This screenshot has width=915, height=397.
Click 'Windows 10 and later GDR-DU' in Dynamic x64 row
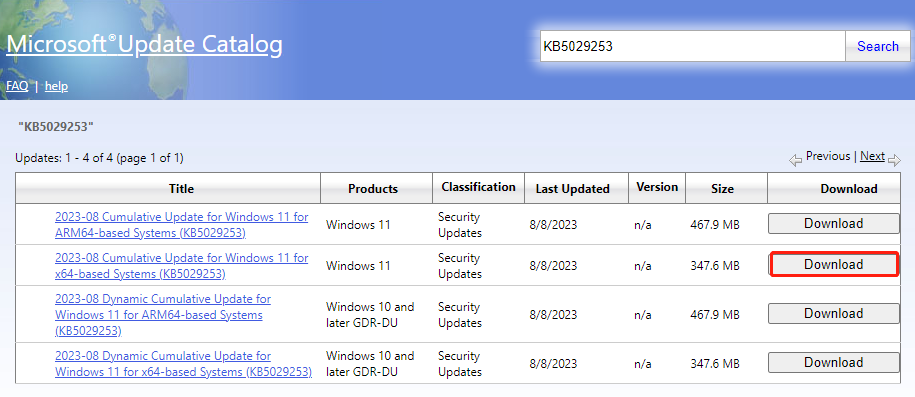[370, 364]
